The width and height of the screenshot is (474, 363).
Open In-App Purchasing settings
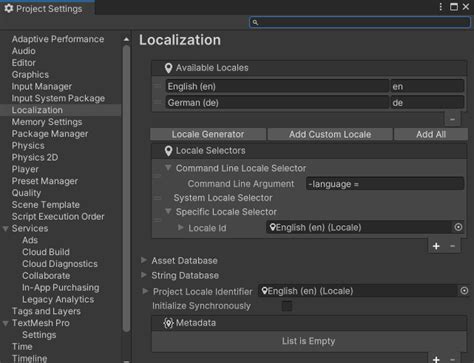pyautogui.click(x=61, y=288)
